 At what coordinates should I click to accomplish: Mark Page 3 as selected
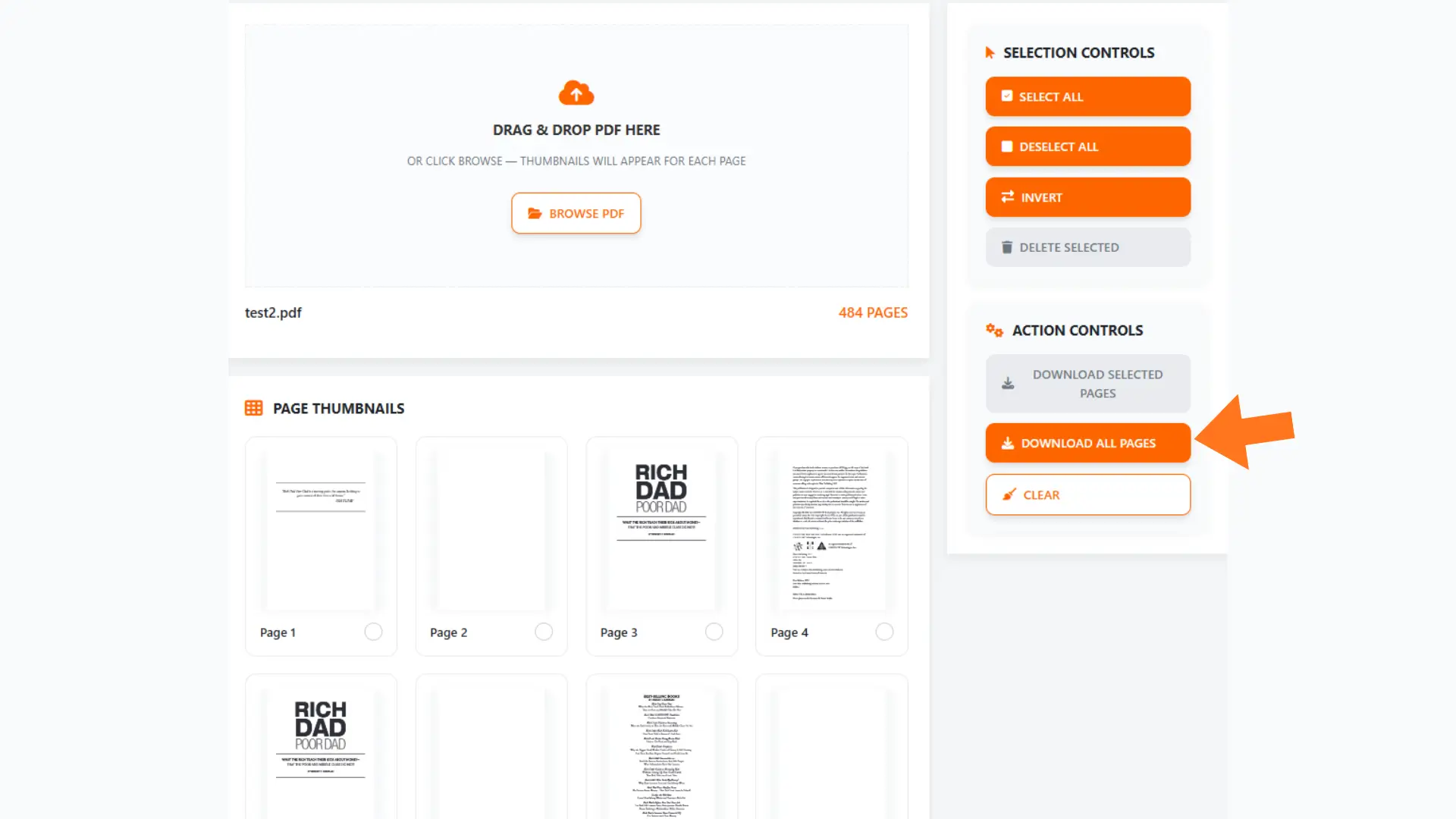pyautogui.click(x=714, y=632)
